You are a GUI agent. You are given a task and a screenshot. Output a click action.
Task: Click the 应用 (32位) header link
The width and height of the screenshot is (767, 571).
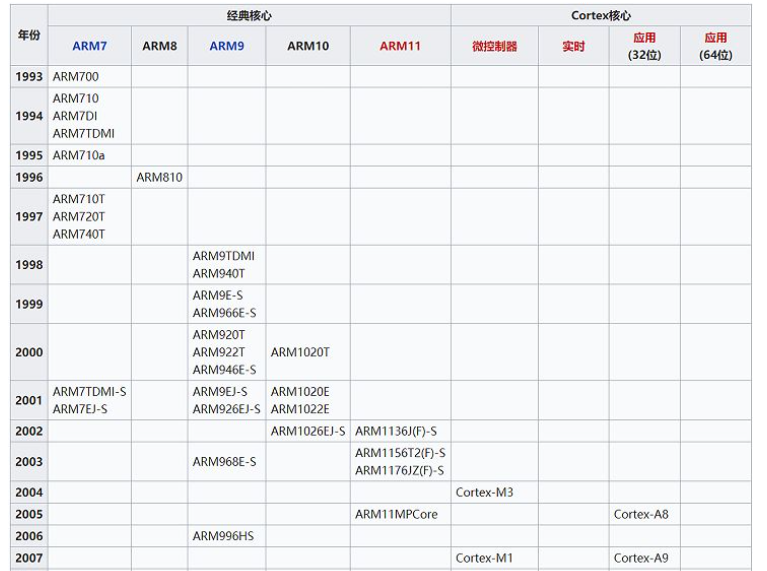[644, 38]
